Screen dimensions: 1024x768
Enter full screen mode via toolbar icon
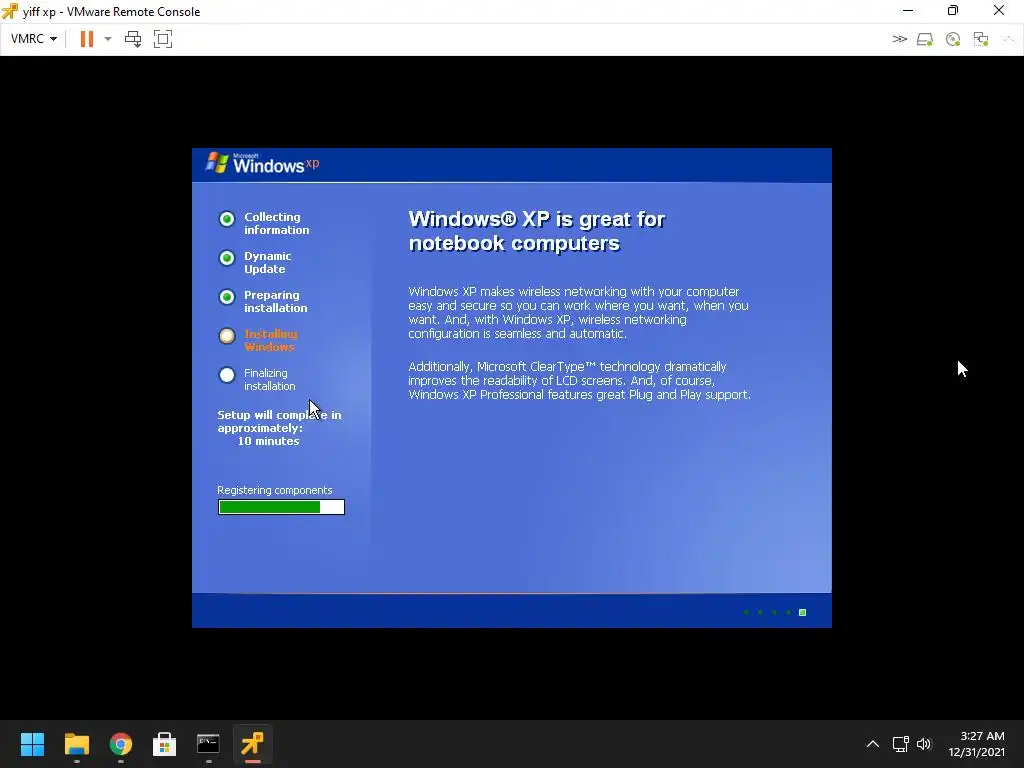tap(163, 39)
